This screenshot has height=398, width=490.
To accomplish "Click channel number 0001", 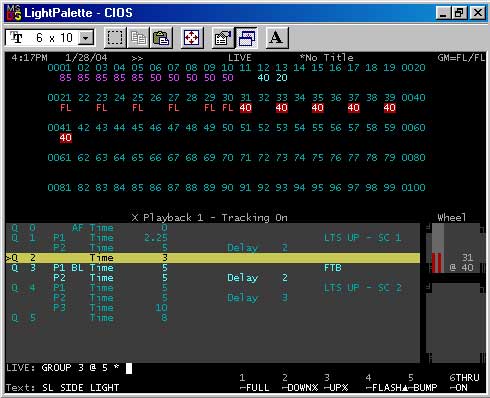I will click(x=59, y=68).
